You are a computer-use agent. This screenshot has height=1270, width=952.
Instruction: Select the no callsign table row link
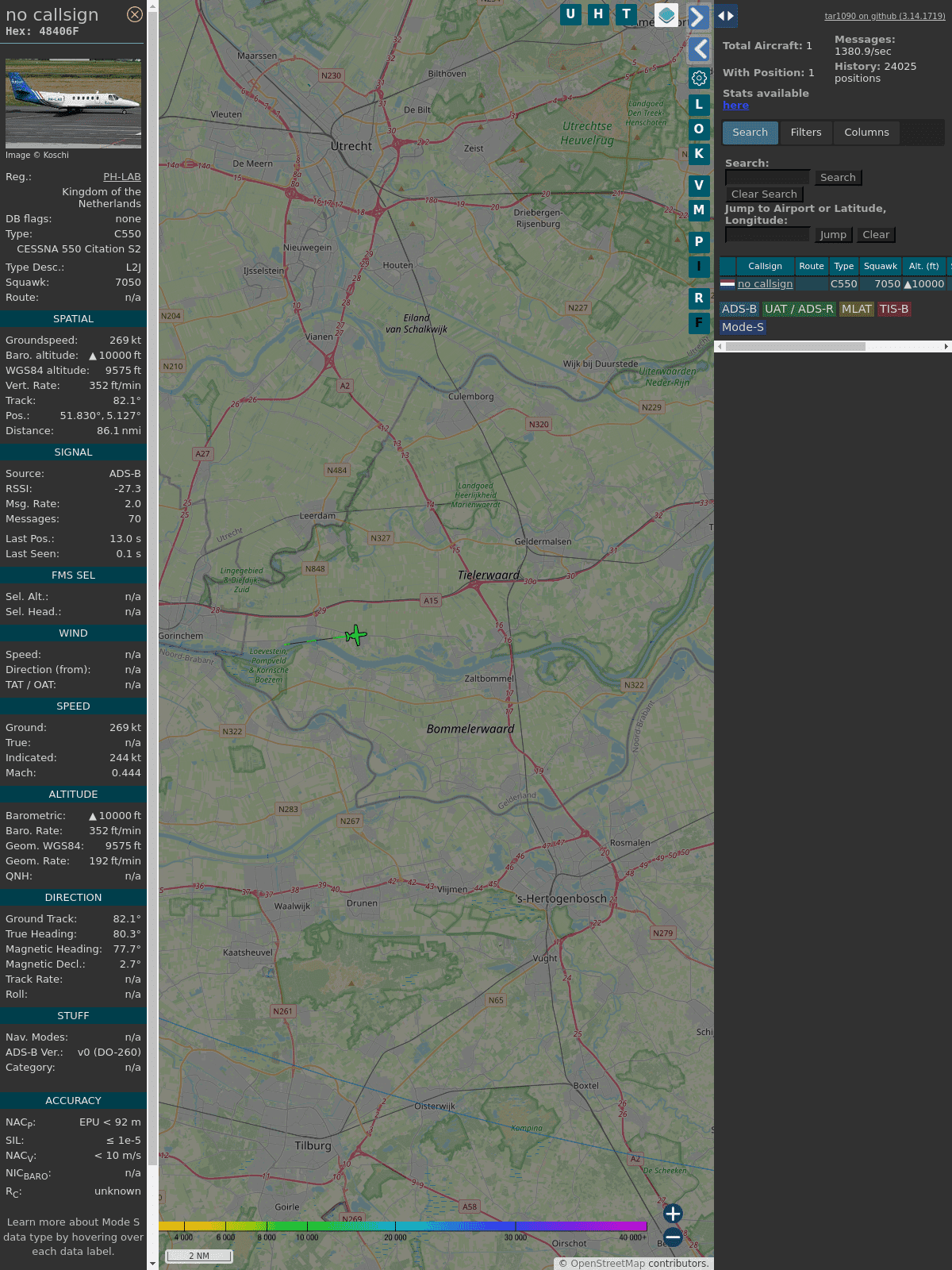click(x=765, y=284)
